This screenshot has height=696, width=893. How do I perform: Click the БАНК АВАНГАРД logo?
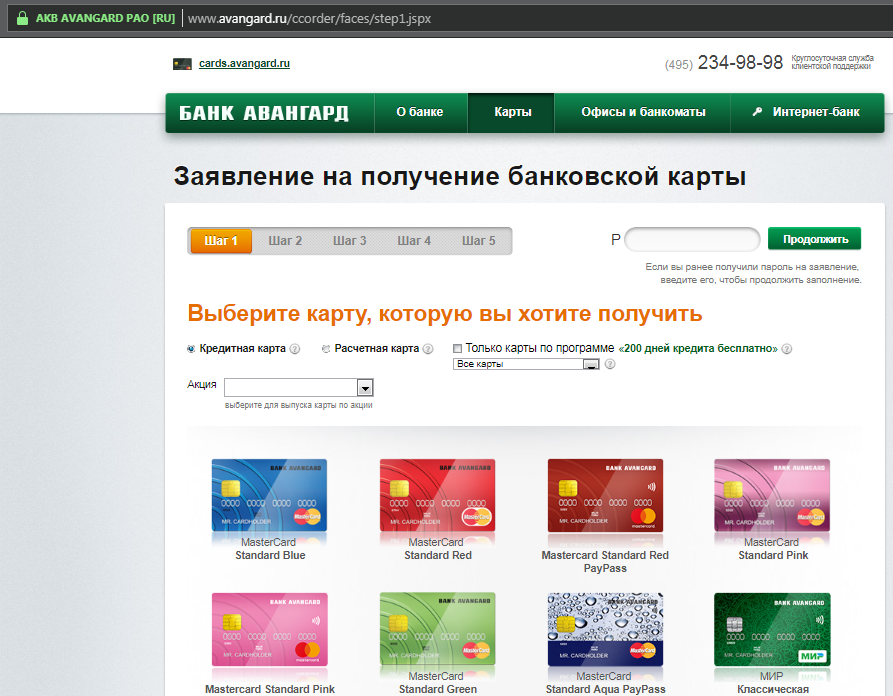[264, 113]
